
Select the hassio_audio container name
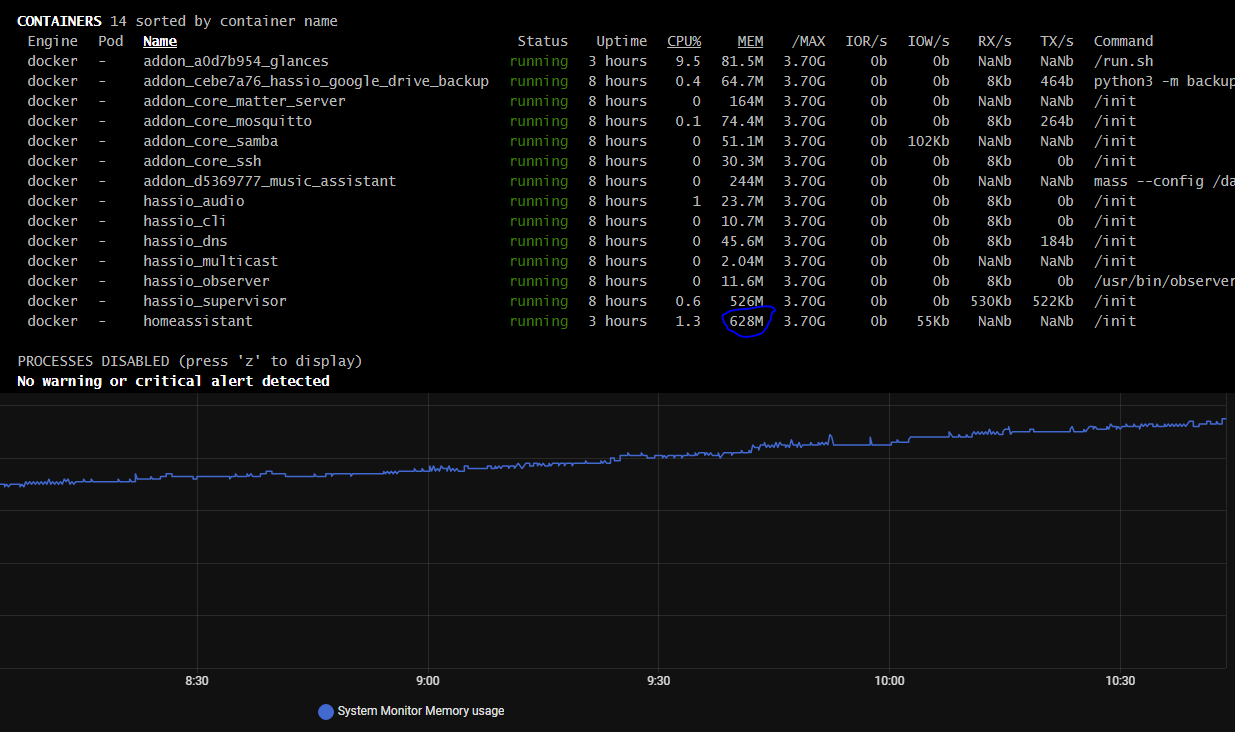[194, 201]
